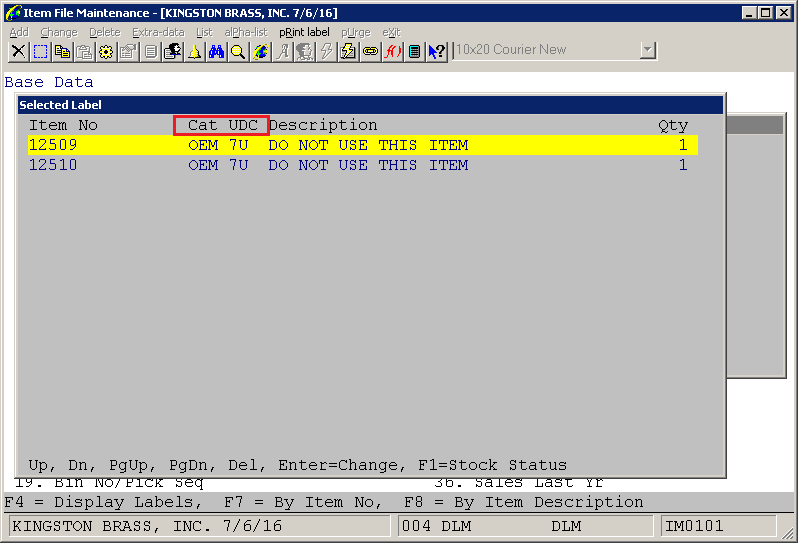
Task: Select item number 12509
Action: 53,145
